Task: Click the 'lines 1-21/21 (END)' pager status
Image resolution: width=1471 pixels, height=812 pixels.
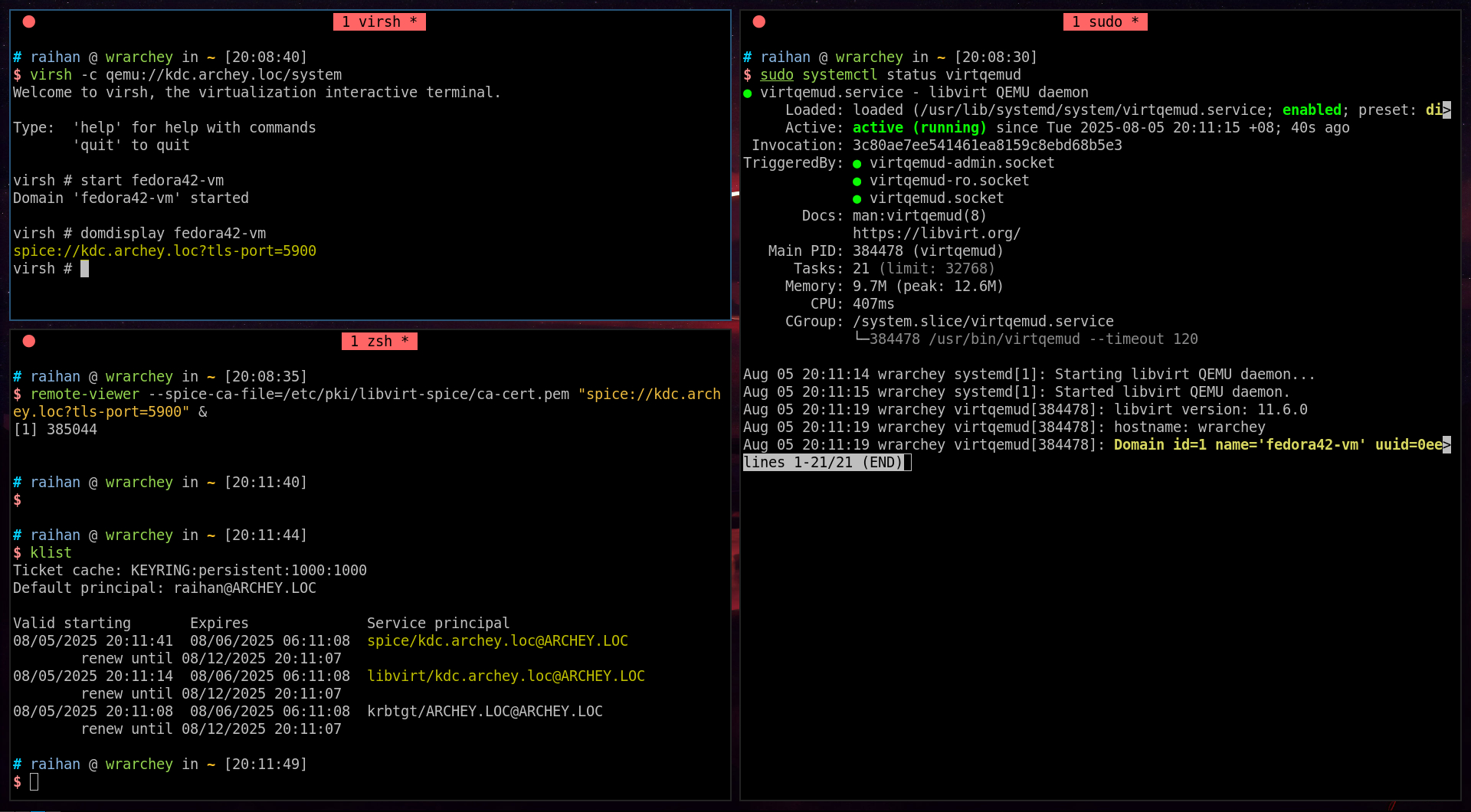Action: [x=824, y=463]
